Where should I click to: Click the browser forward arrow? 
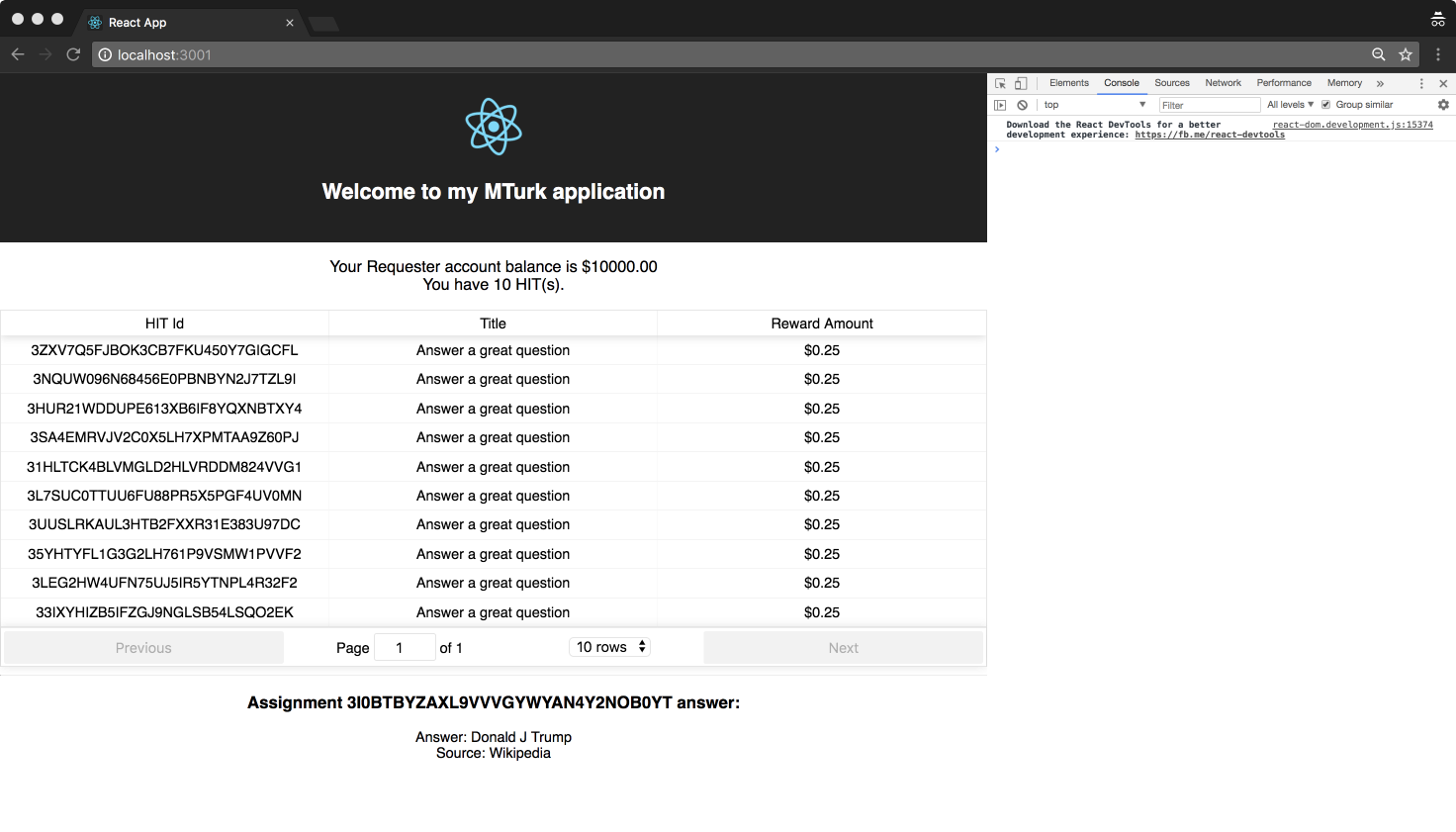[45, 54]
